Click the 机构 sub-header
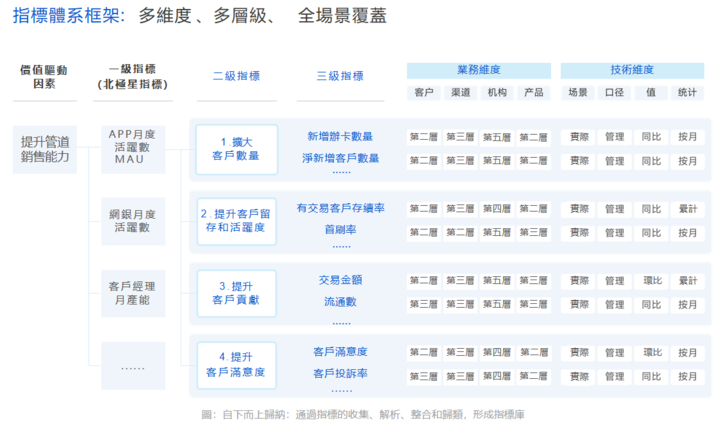Image resolution: width=728 pixels, height=434 pixels. (x=497, y=92)
